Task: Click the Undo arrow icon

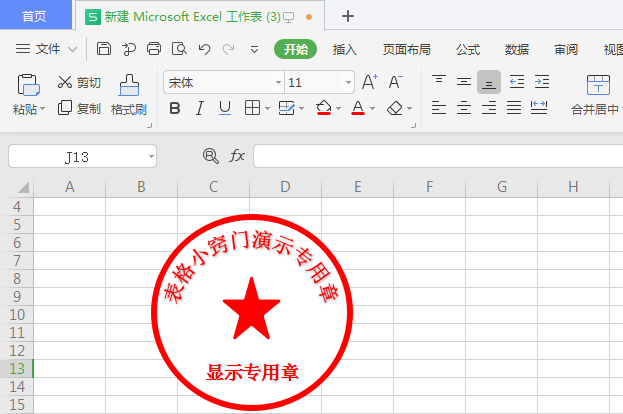Action: (x=204, y=48)
